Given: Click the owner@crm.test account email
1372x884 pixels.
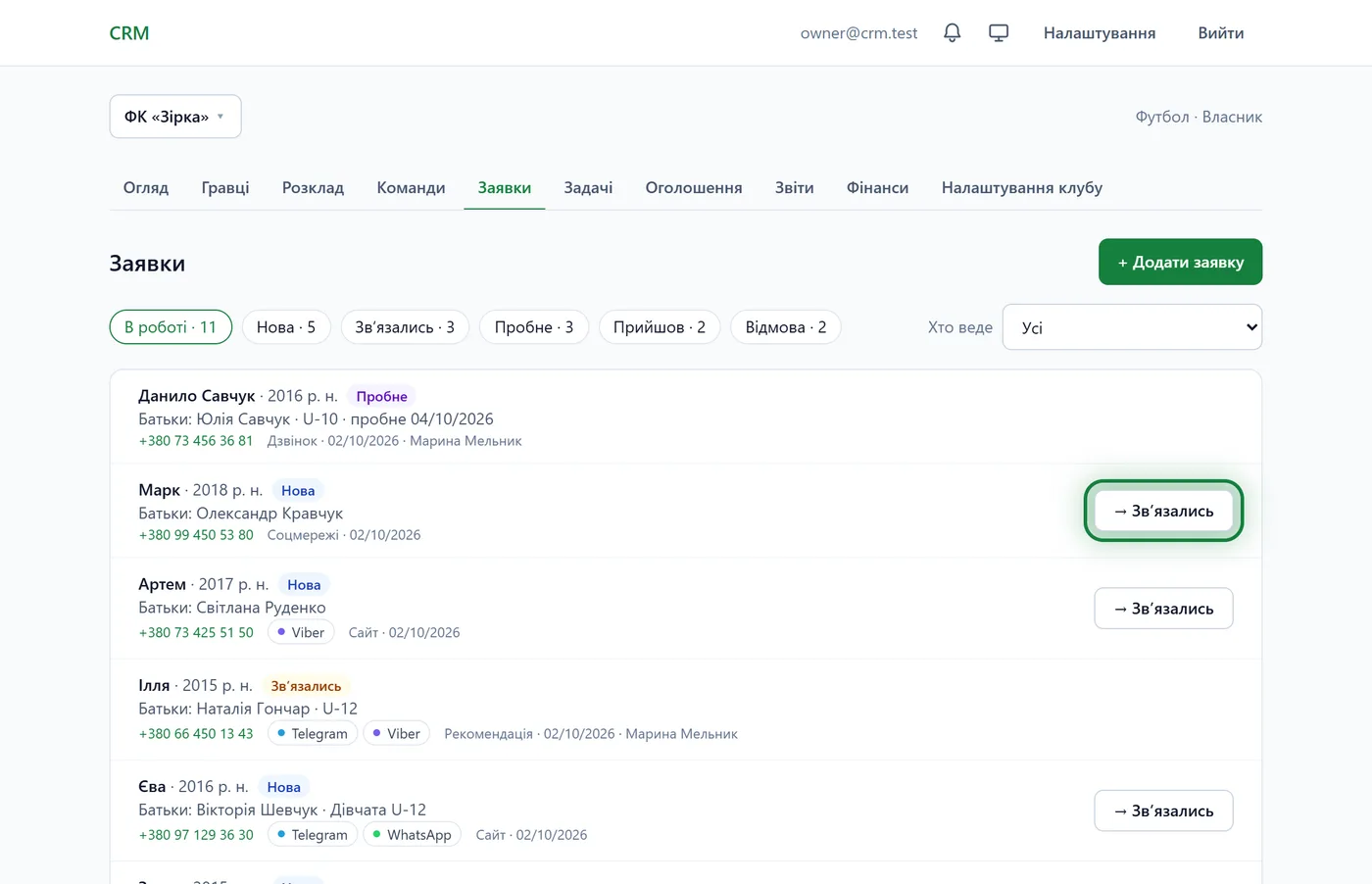Looking at the screenshot, I should (859, 33).
